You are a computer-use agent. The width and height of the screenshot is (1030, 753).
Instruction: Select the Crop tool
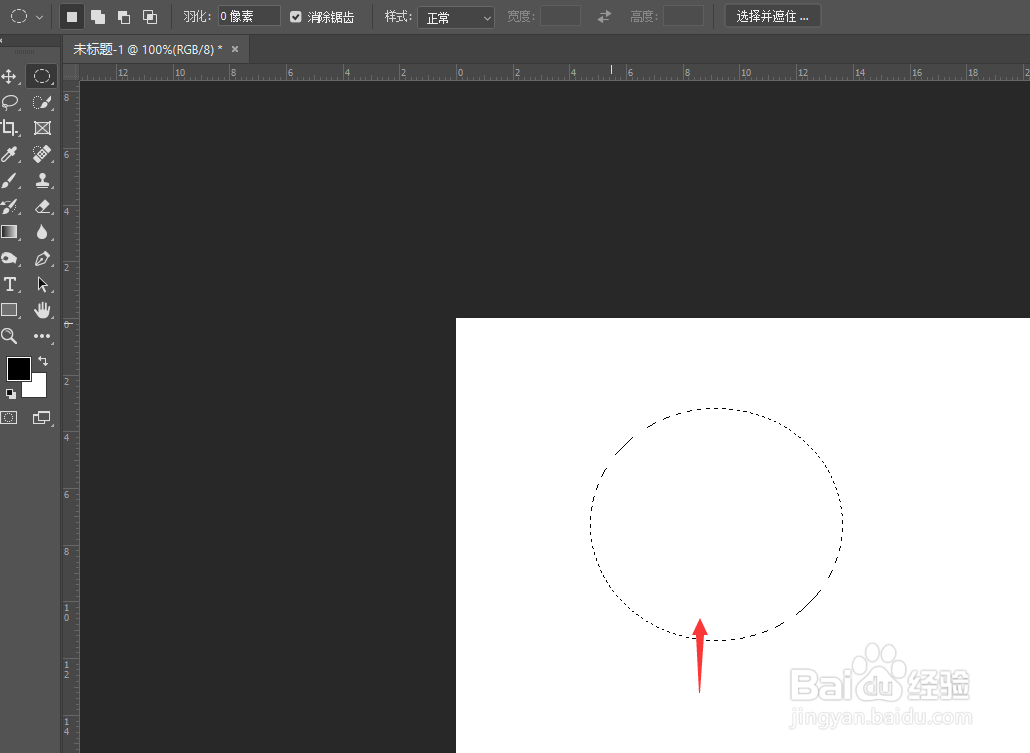click(x=9, y=128)
